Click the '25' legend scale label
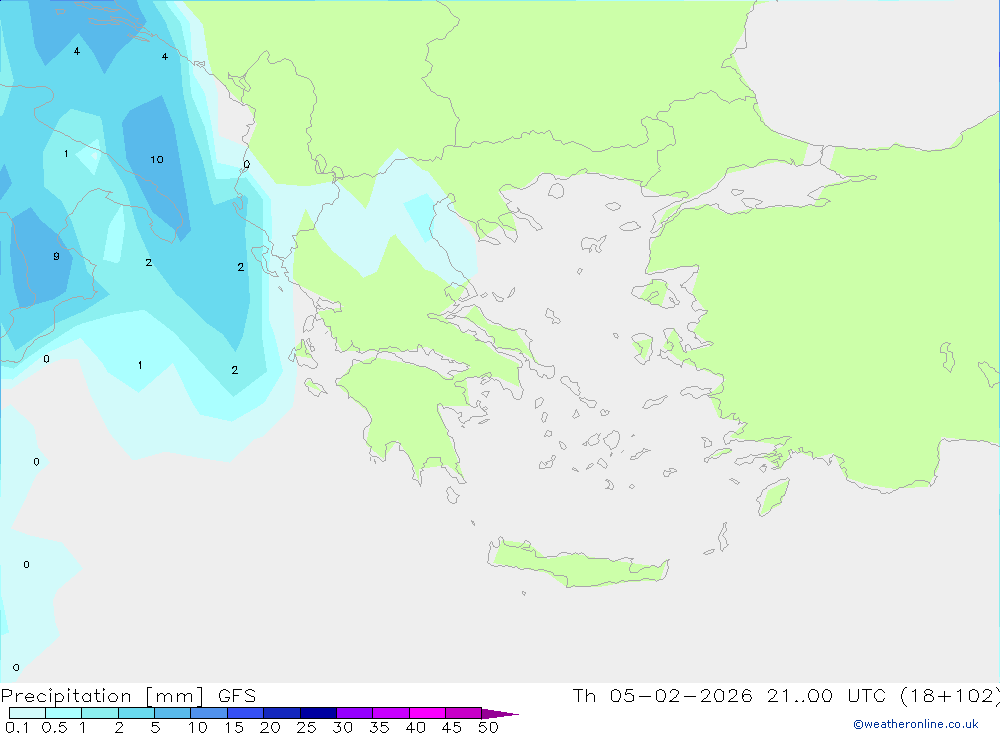The width and height of the screenshot is (1000, 733). pos(307,727)
